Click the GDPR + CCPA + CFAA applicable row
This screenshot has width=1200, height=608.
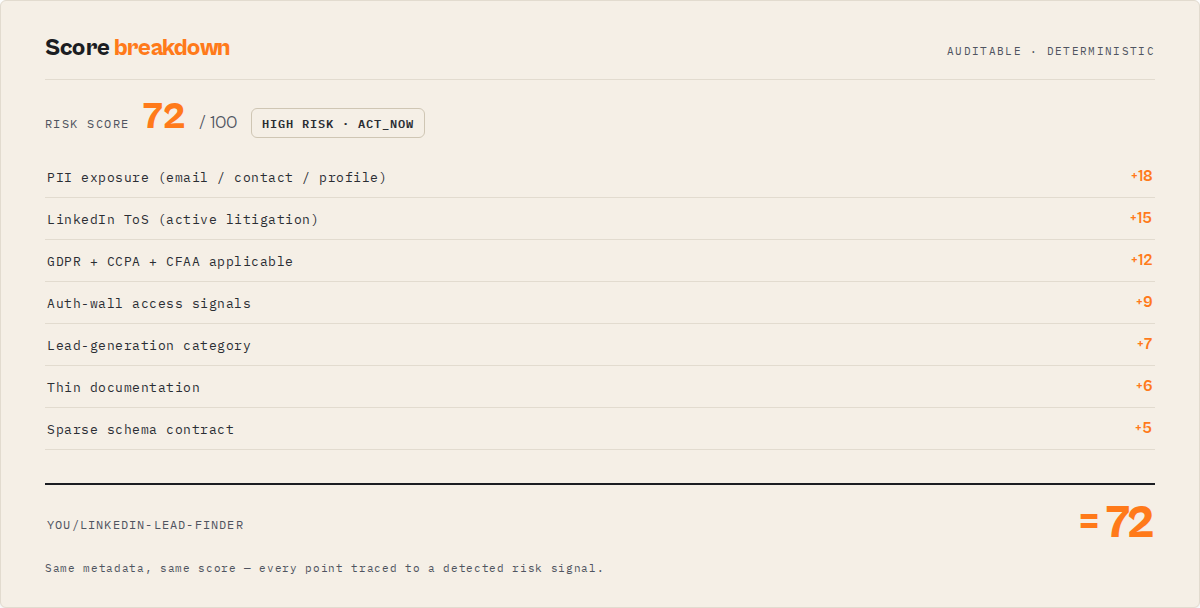[x=600, y=261]
